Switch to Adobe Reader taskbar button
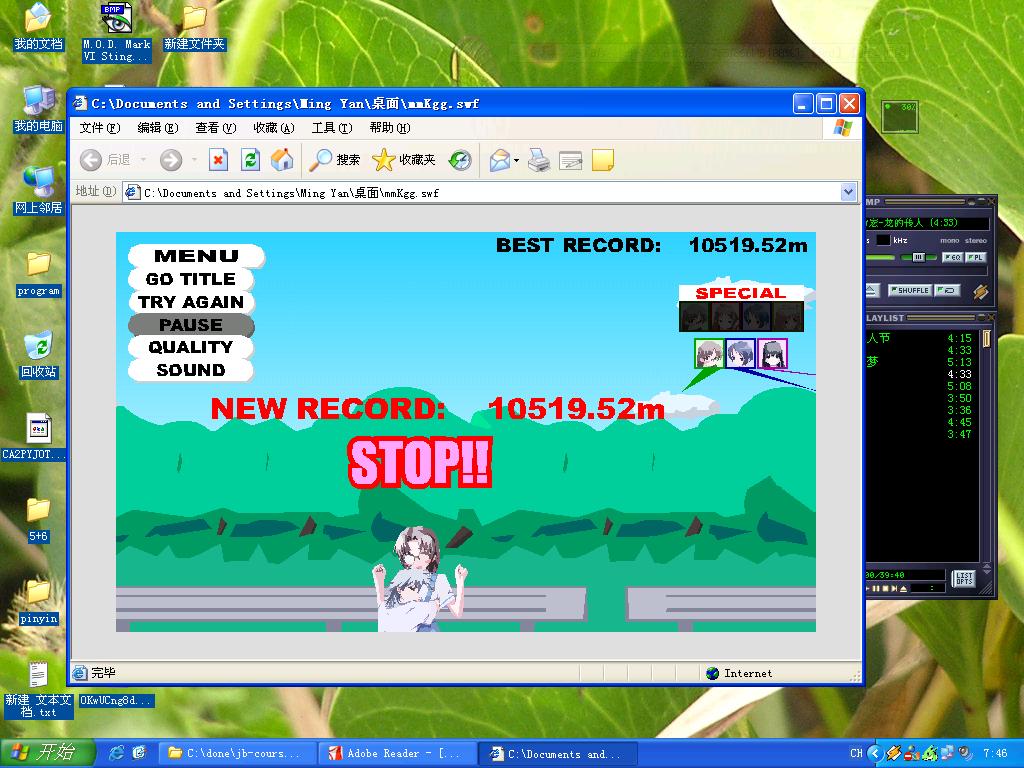The width and height of the screenshot is (1024, 768). (398, 753)
